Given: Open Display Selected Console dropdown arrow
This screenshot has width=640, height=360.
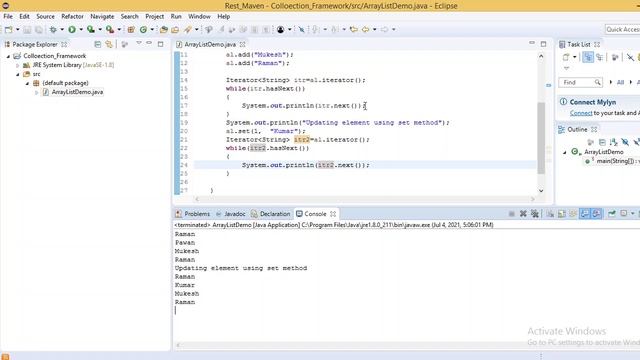Looking at the screenshot, I should [x=632, y=213].
